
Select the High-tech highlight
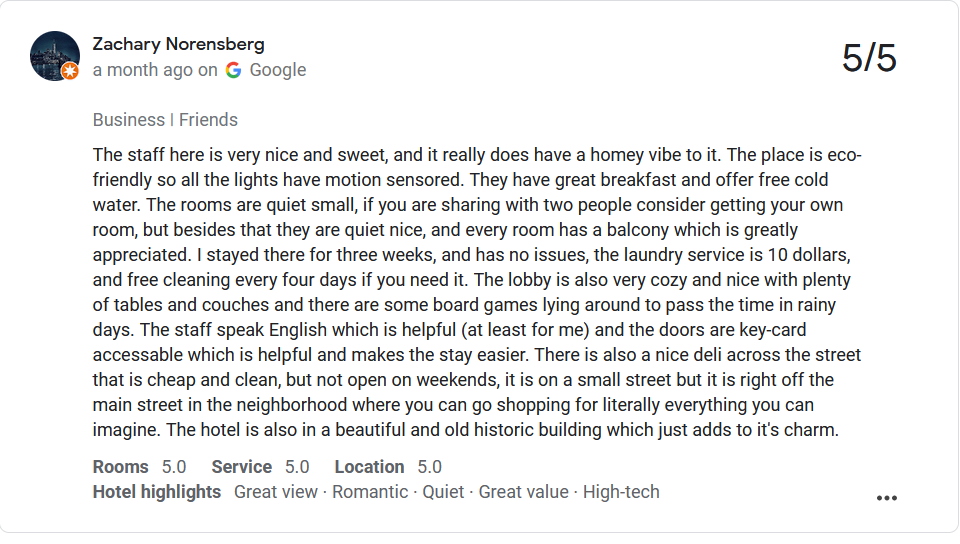[x=621, y=492]
